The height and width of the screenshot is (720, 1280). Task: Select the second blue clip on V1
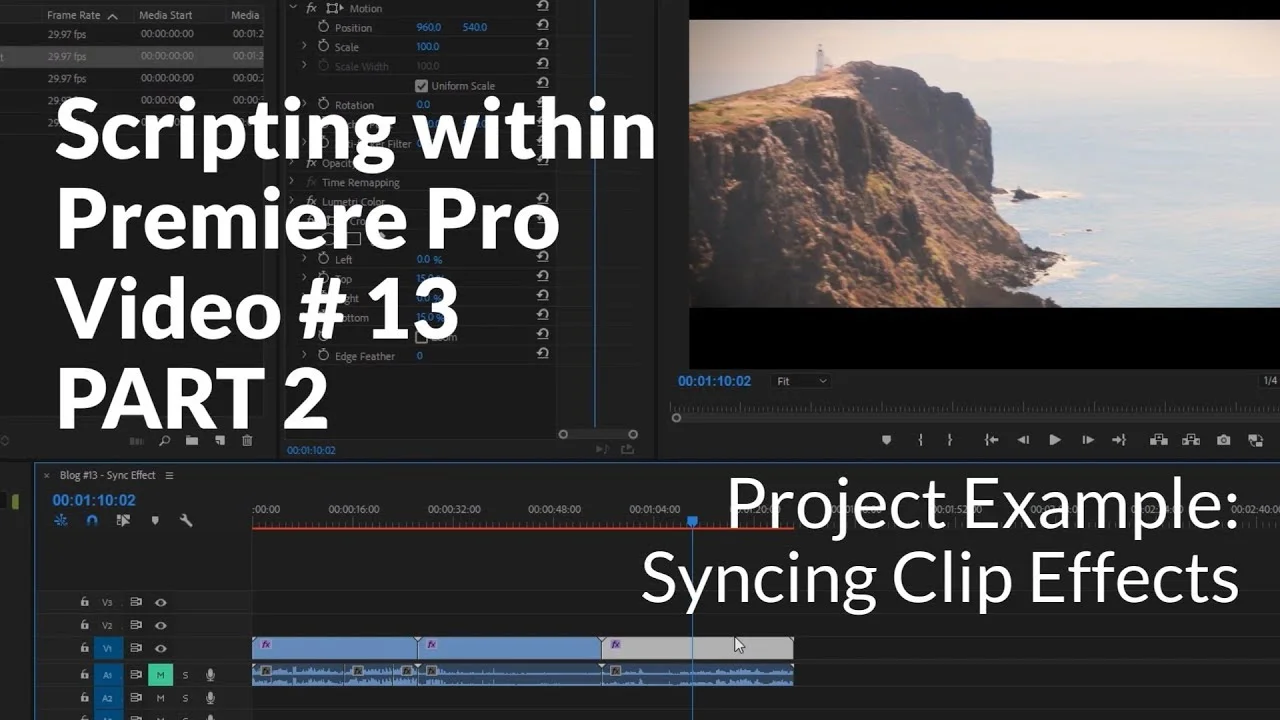point(509,648)
